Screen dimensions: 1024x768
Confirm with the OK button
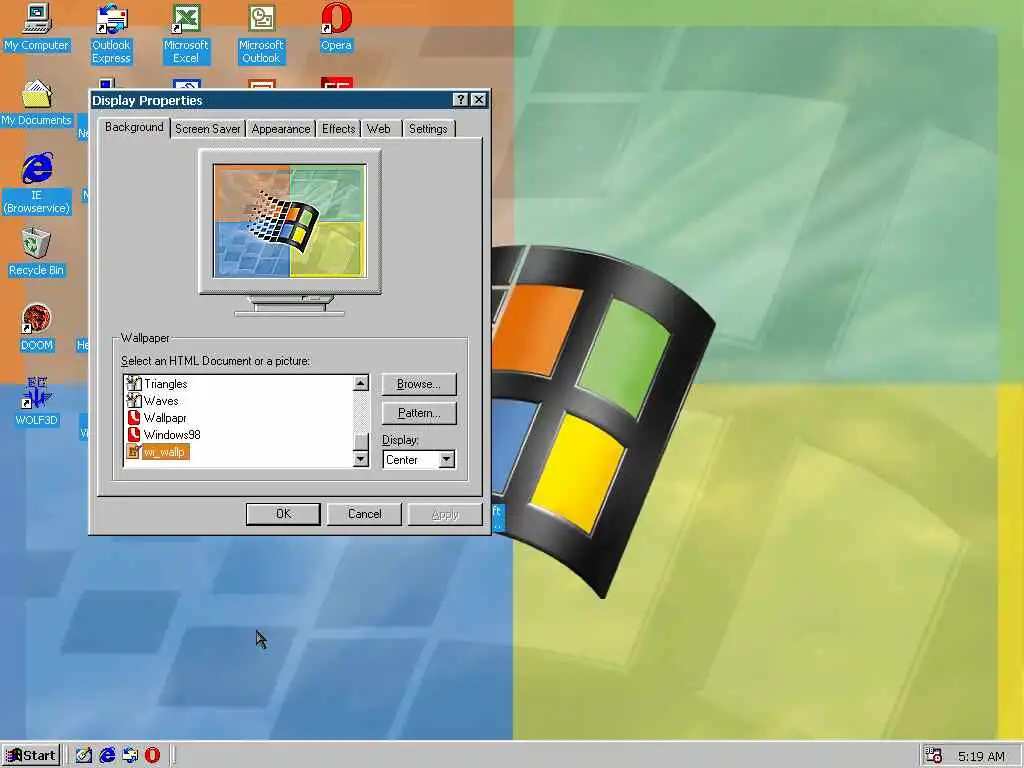283,514
